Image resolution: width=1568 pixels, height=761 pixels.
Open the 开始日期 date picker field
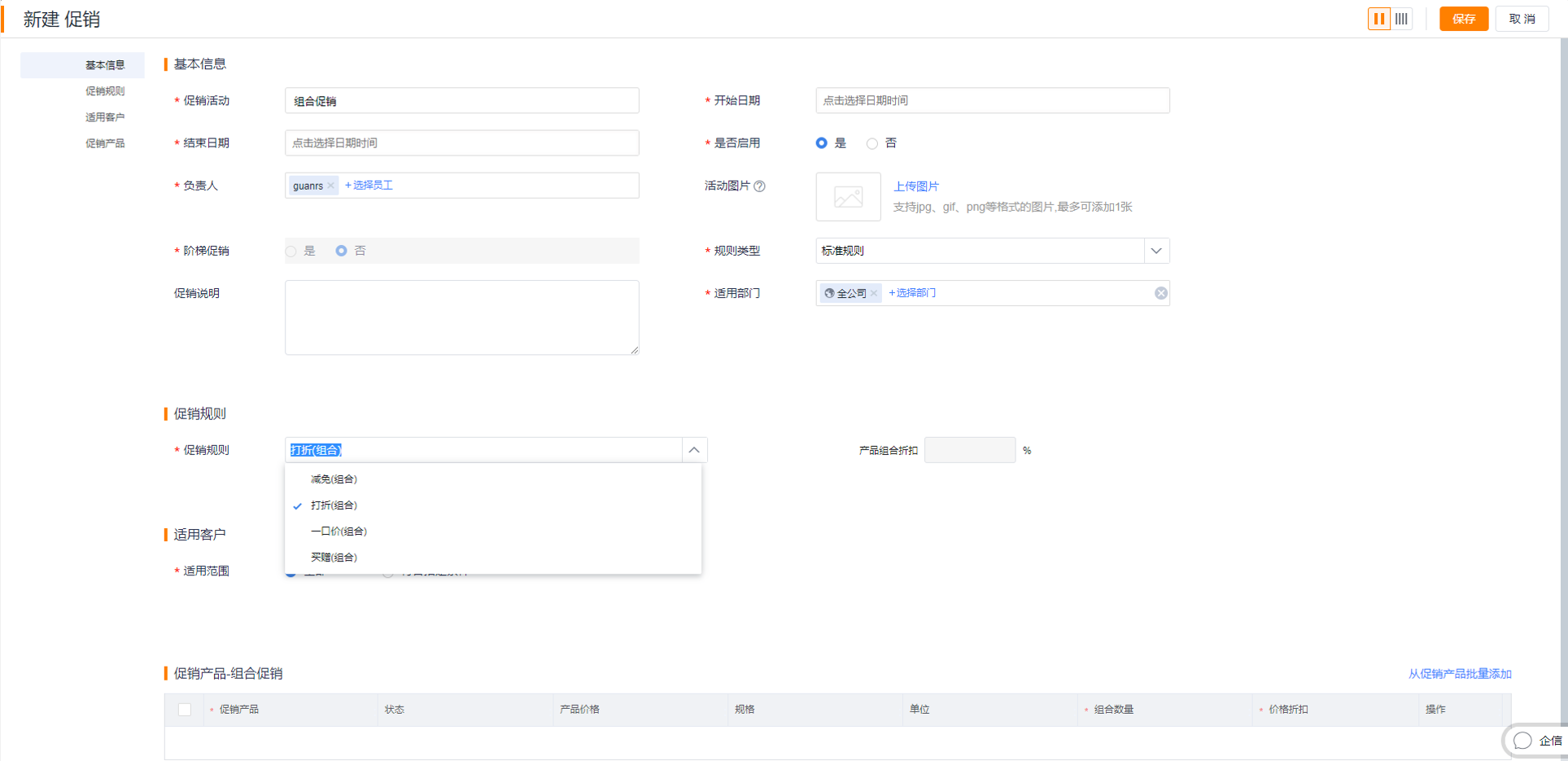tap(993, 101)
